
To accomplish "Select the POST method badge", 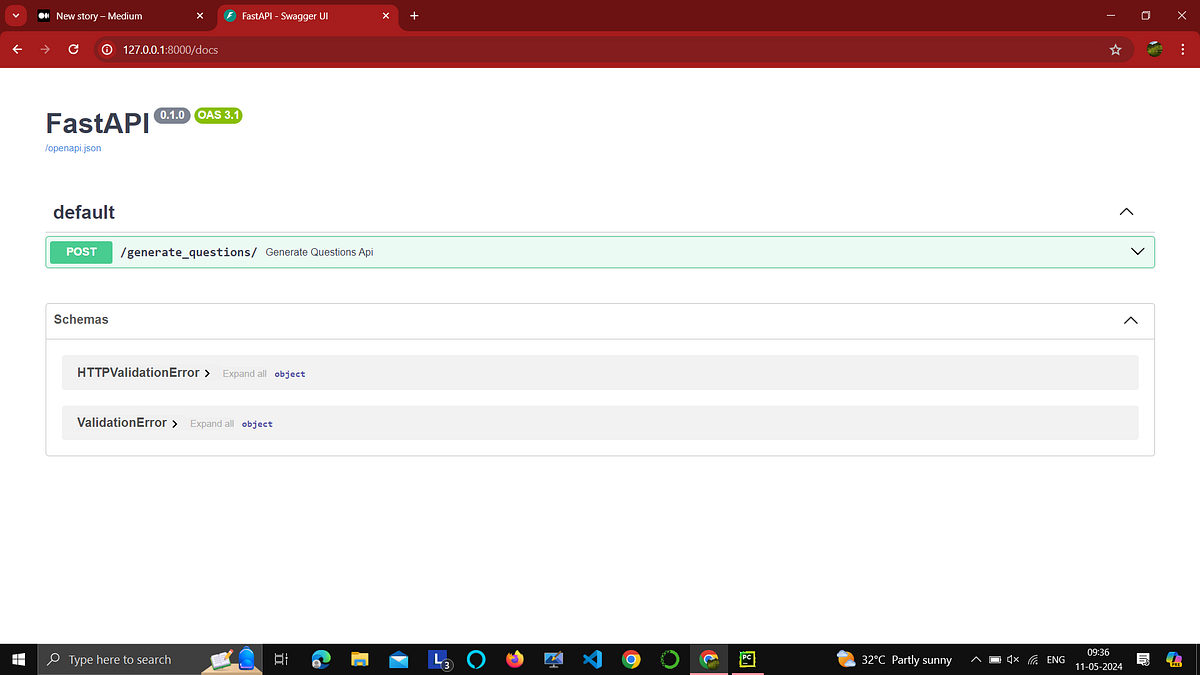I will [x=80, y=251].
